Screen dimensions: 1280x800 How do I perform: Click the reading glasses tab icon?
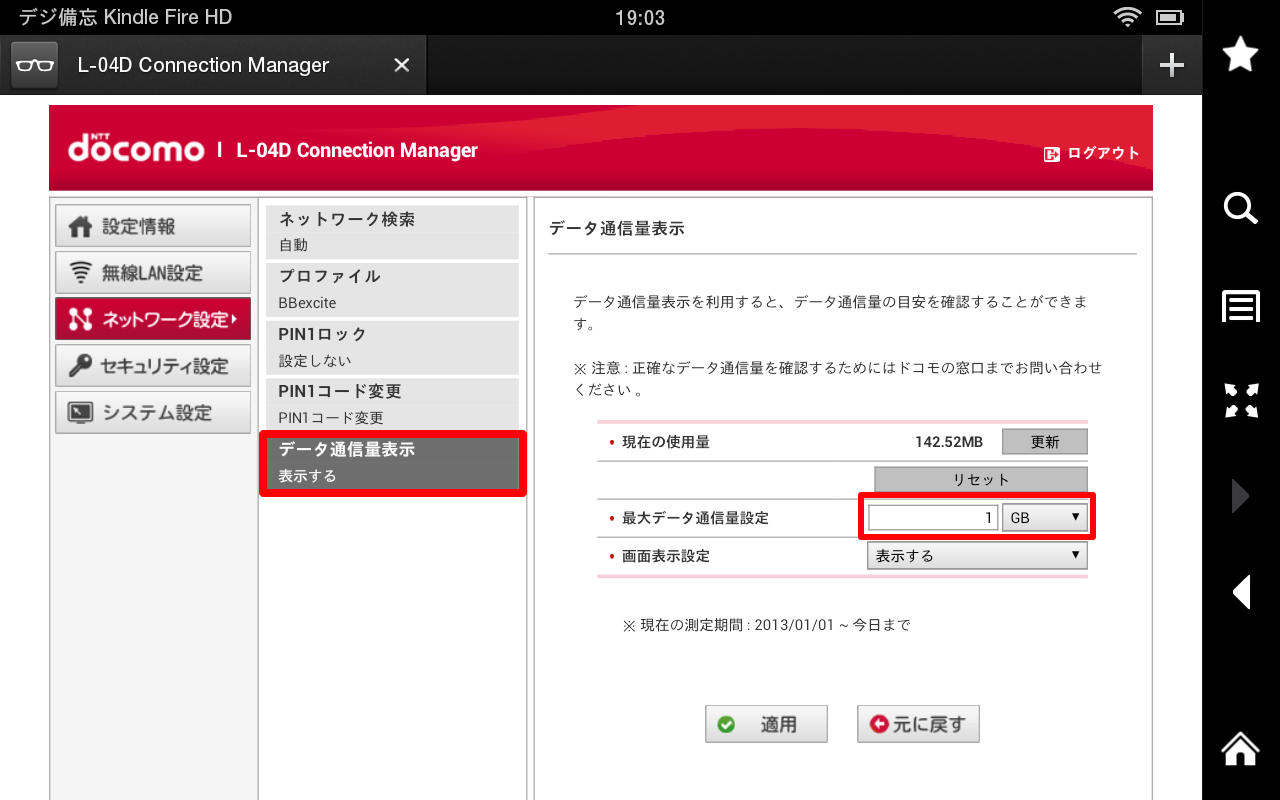tap(35, 65)
